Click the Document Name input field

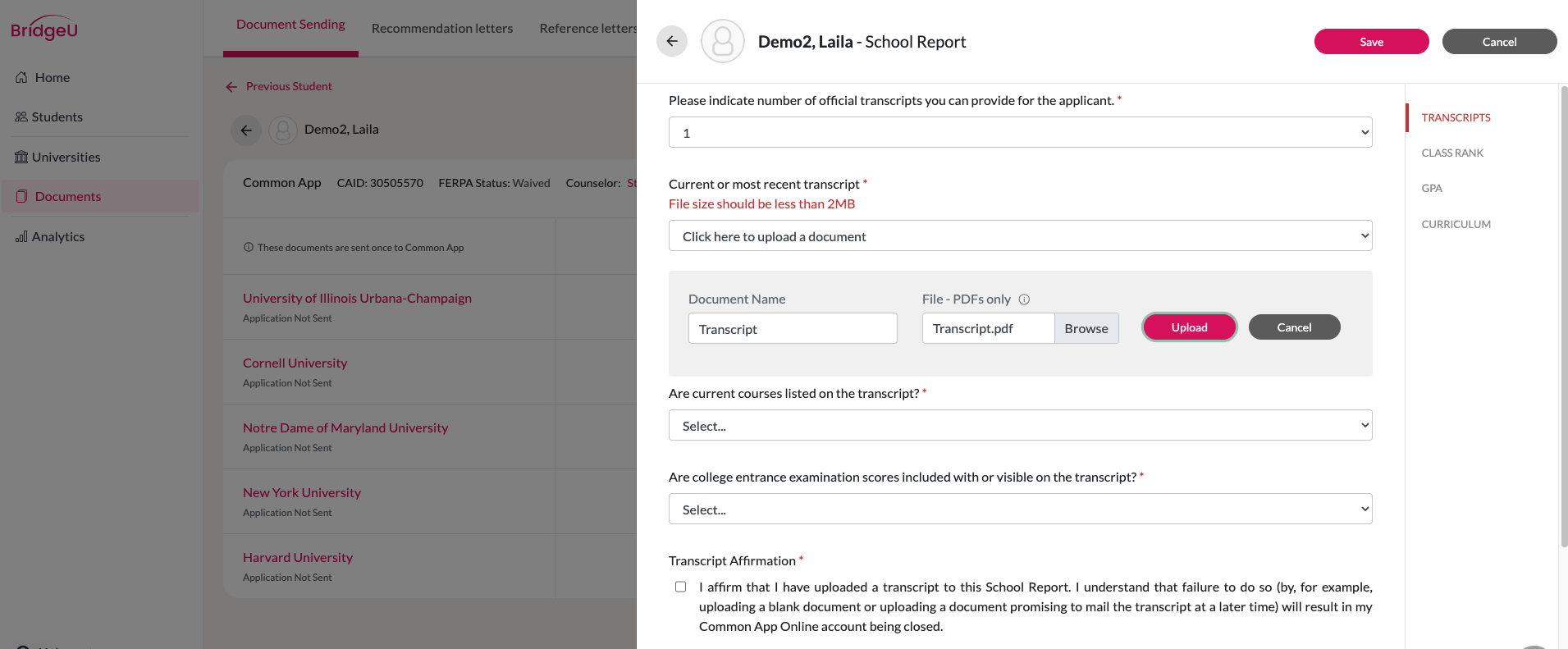pyautogui.click(x=793, y=328)
